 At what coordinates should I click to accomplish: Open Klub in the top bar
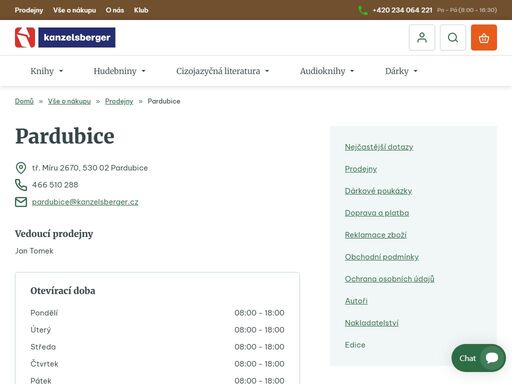pyautogui.click(x=141, y=10)
